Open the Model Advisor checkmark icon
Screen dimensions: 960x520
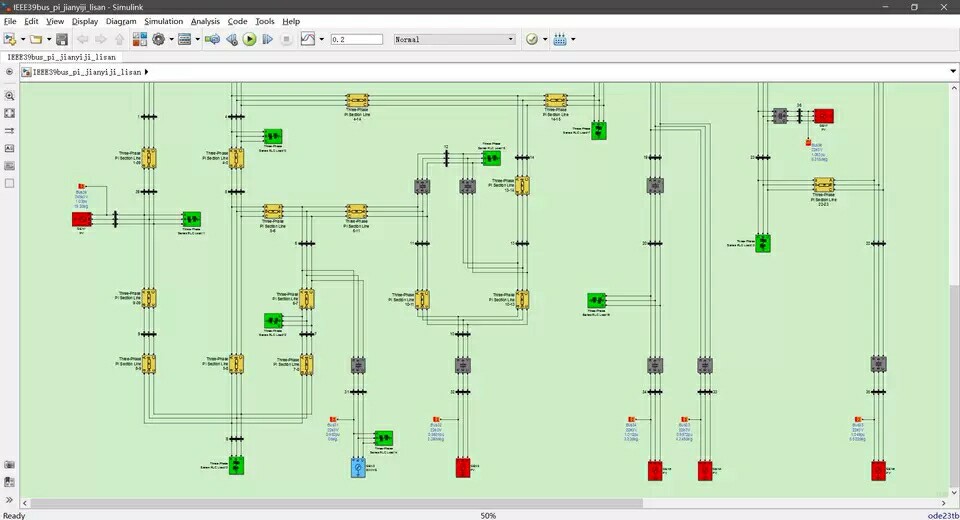point(532,39)
